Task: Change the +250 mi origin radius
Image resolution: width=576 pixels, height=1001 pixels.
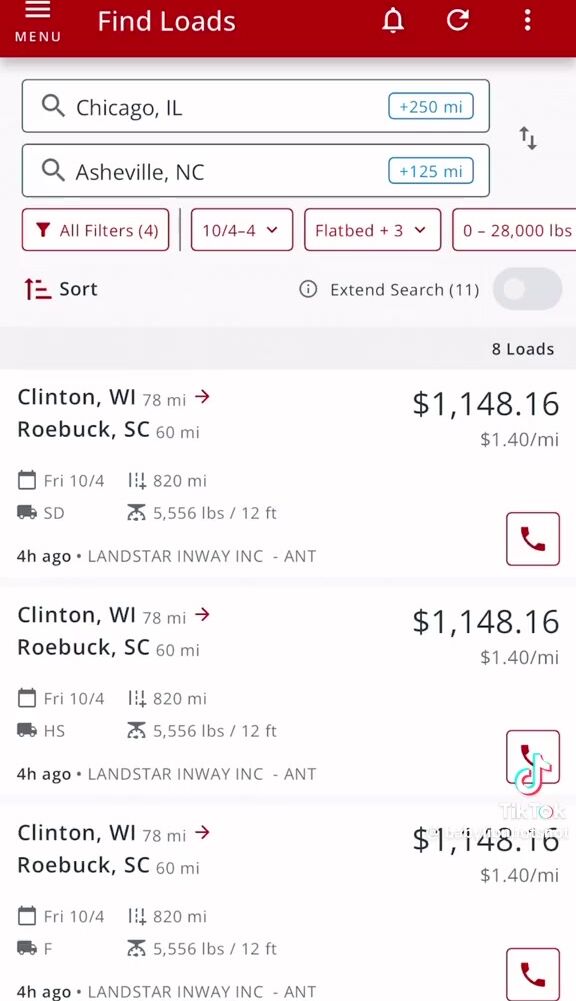Action: coord(431,107)
